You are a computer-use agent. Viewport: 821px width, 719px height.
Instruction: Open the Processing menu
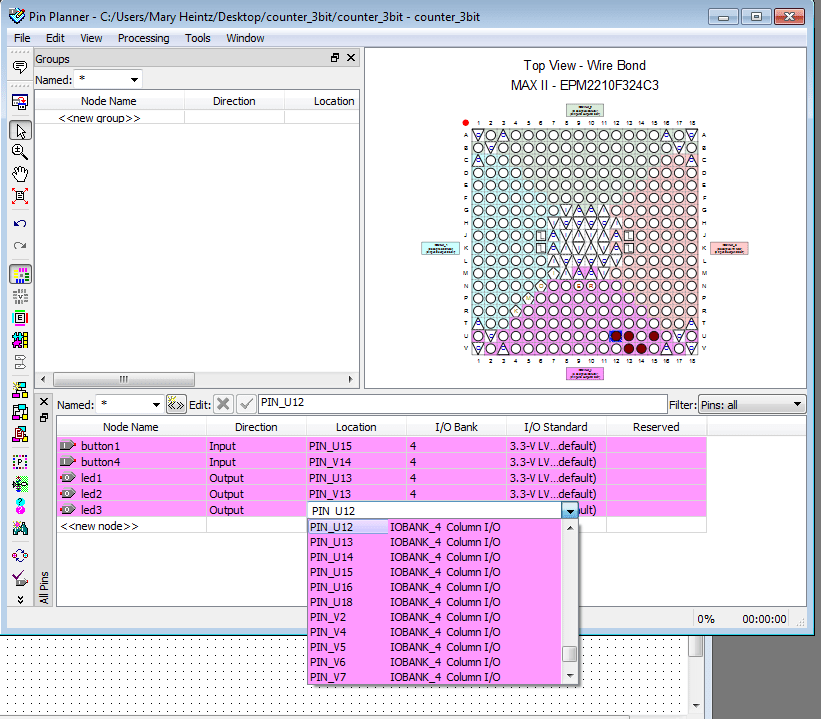click(143, 38)
